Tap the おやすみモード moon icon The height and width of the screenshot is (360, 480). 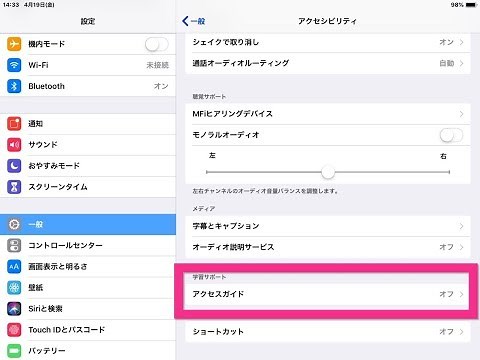(14, 166)
